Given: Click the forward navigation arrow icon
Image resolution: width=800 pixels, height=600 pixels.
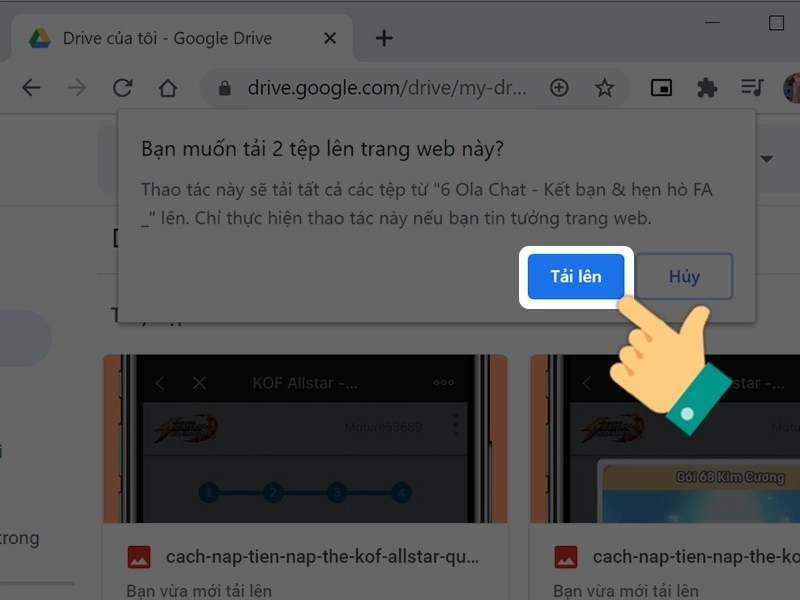Looking at the screenshot, I should click(76, 88).
